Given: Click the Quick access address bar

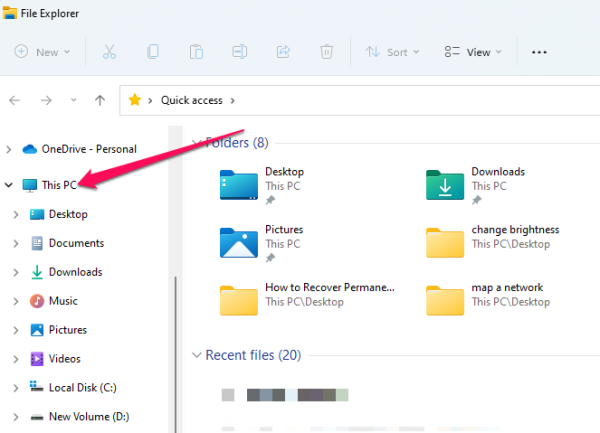Looking at the screenshot, I should tap(350, 100).
